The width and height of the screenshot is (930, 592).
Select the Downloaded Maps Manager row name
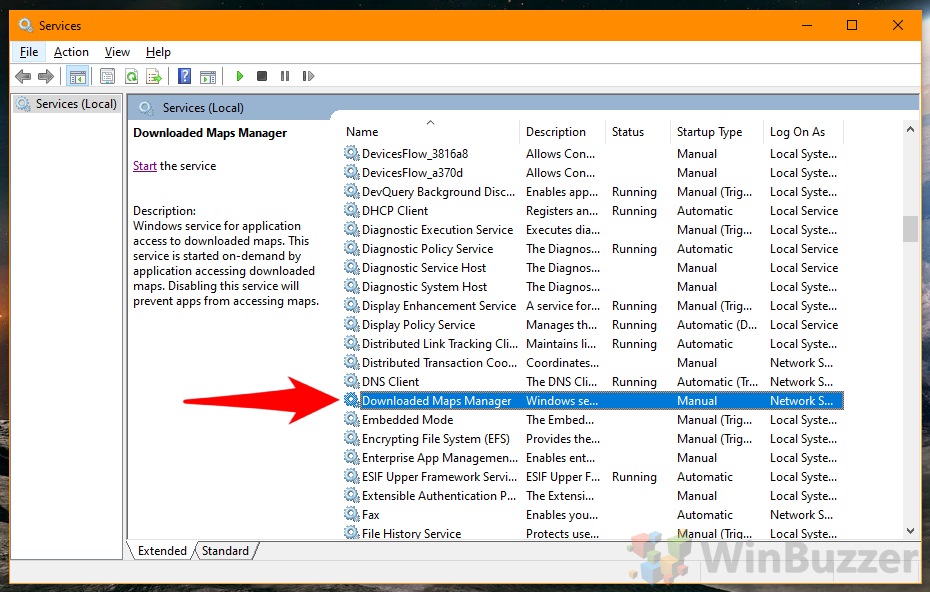coord(437,400)
